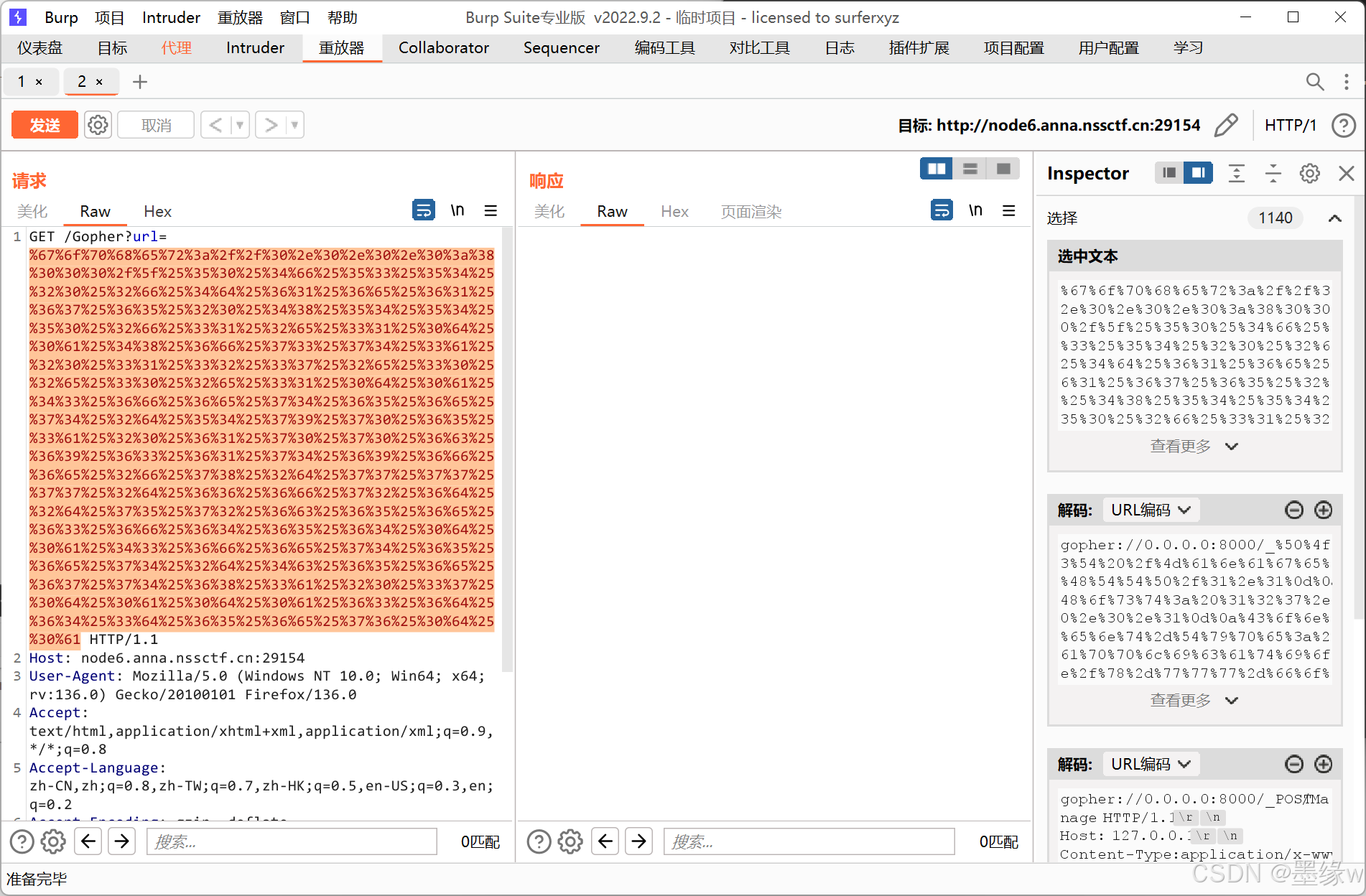Open second URL编码 decode type dropdown
Image resolution: width=1366 pixels, height=896 pixels.
(x=1151, y=764)
